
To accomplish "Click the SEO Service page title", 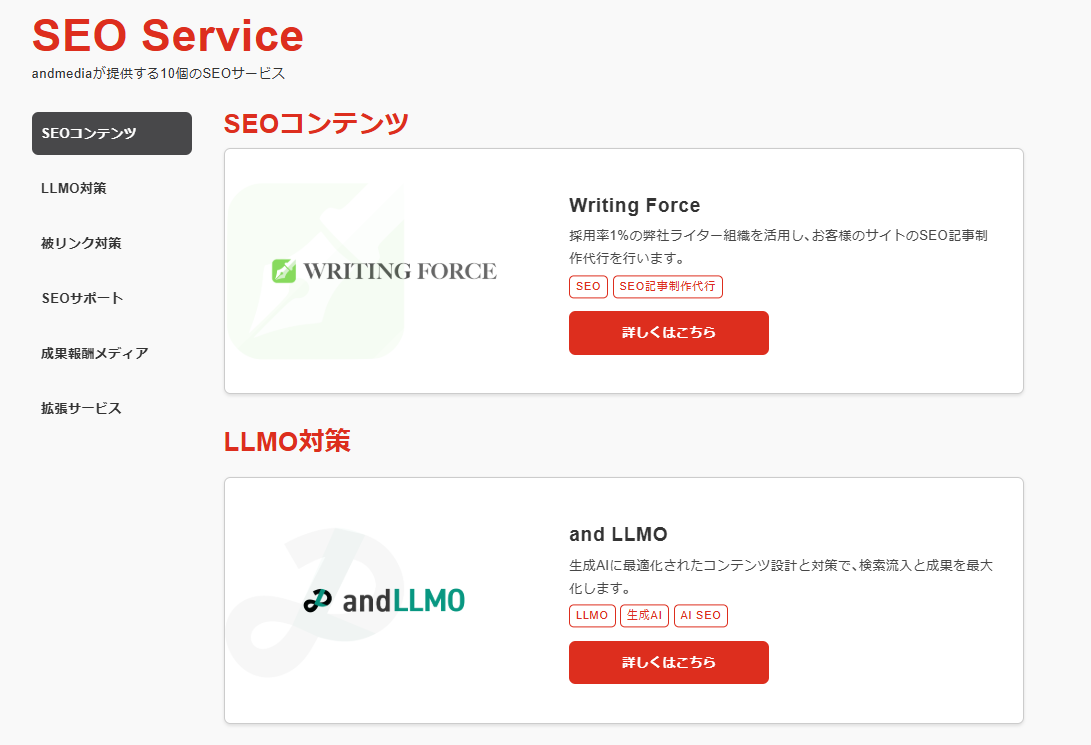I will point(168,36).
